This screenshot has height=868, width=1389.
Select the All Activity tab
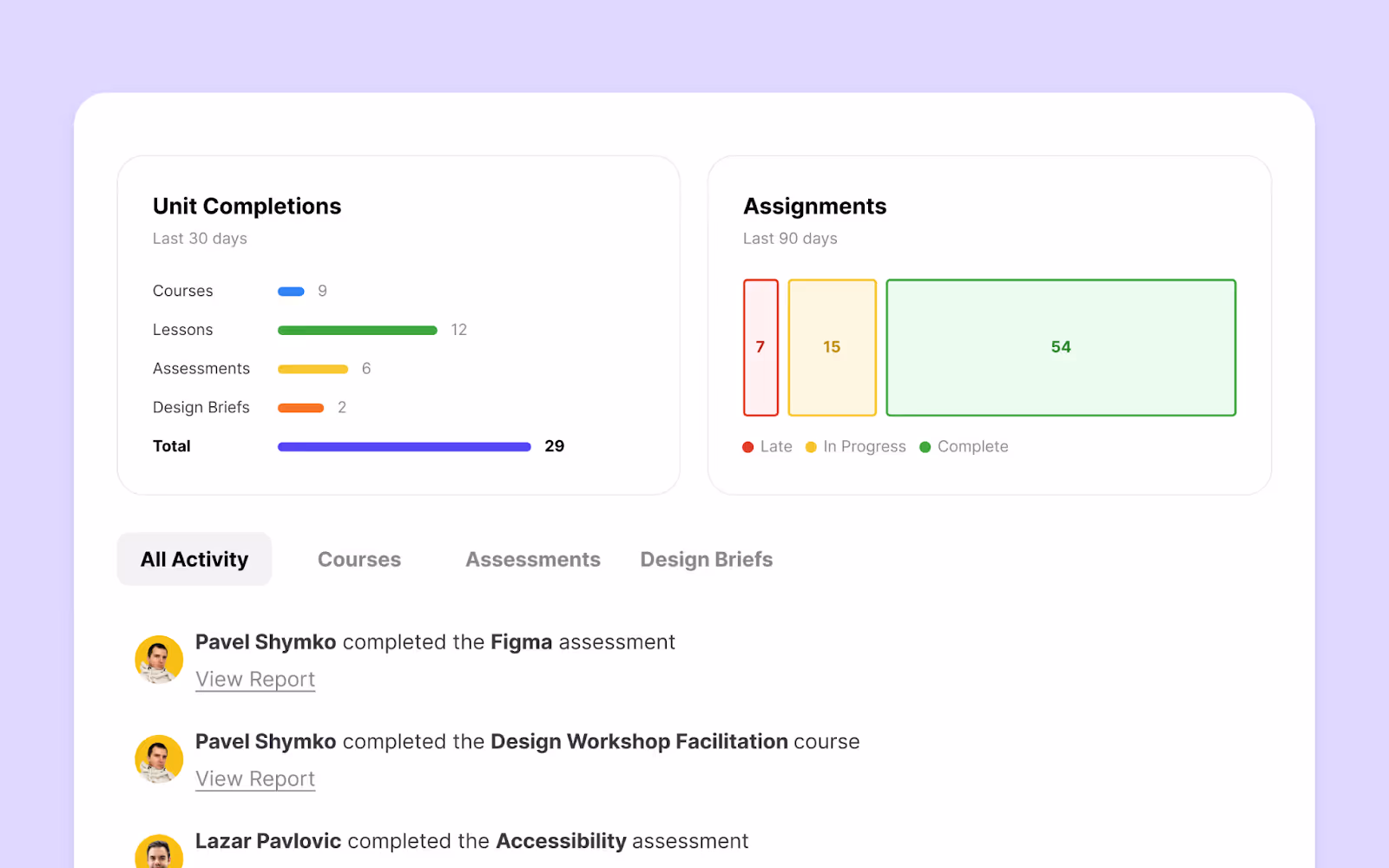[x=194, y=559]
